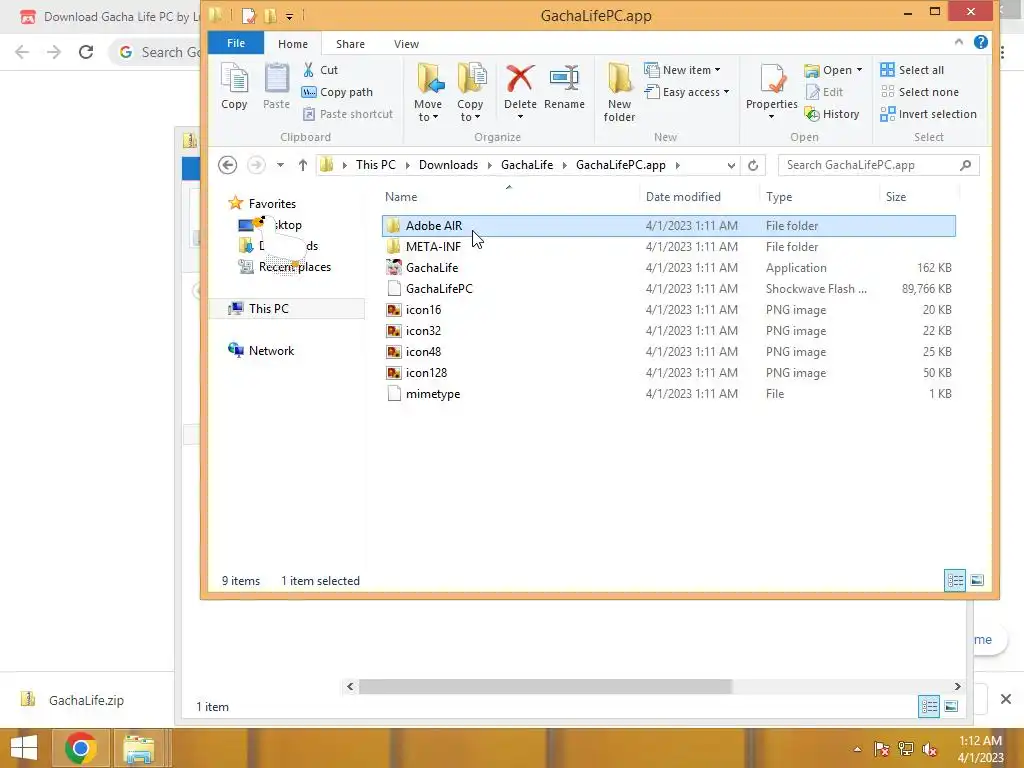Click This PC in the address path
The width and height of the screenshot is (1024, 768).
point(376,165)
